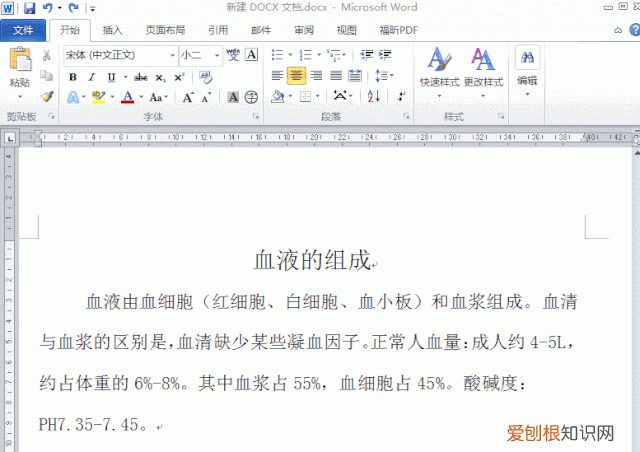
Task: Apply distributed alignment
Action: coord(355,76)
